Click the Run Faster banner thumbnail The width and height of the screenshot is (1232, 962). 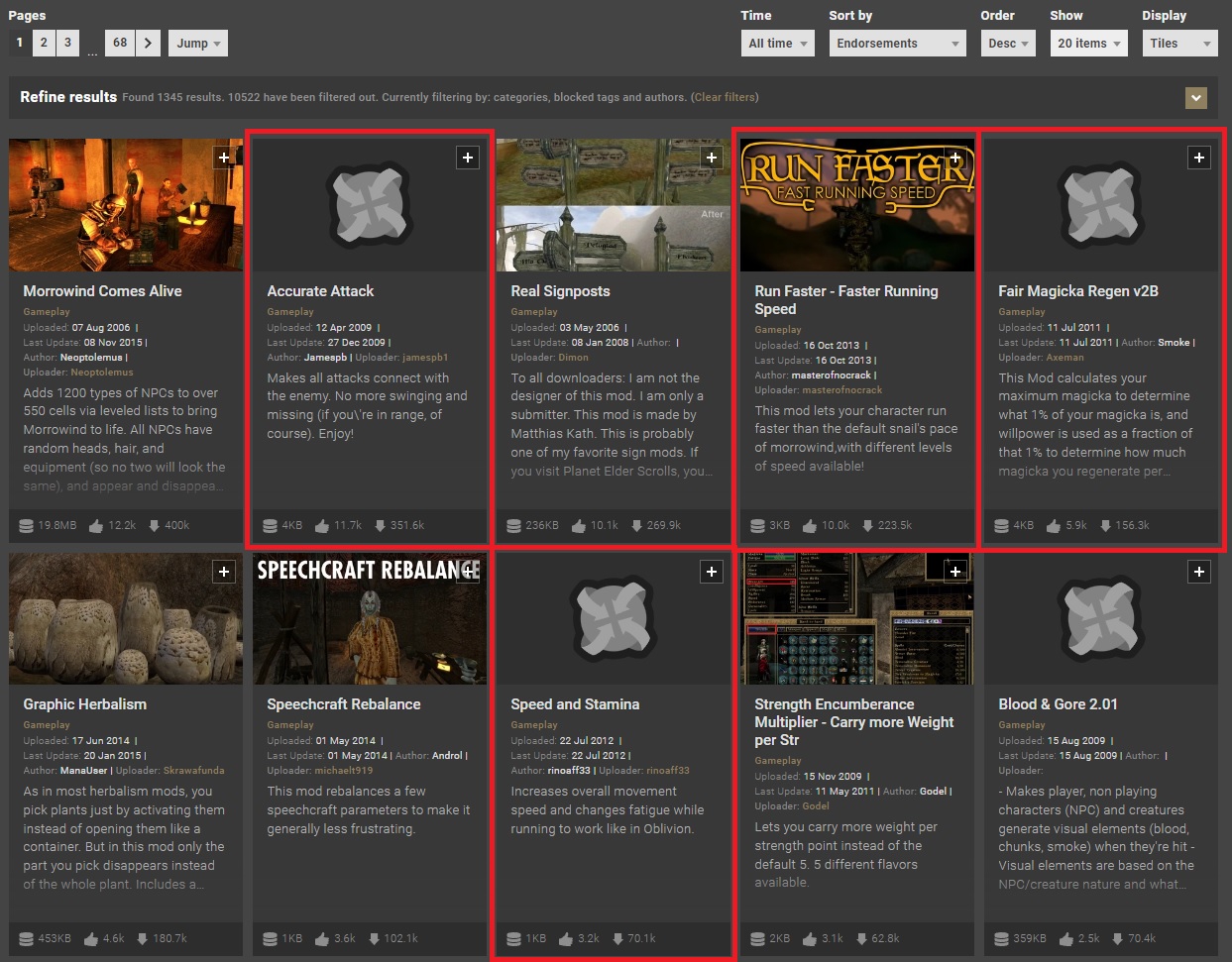857,205
